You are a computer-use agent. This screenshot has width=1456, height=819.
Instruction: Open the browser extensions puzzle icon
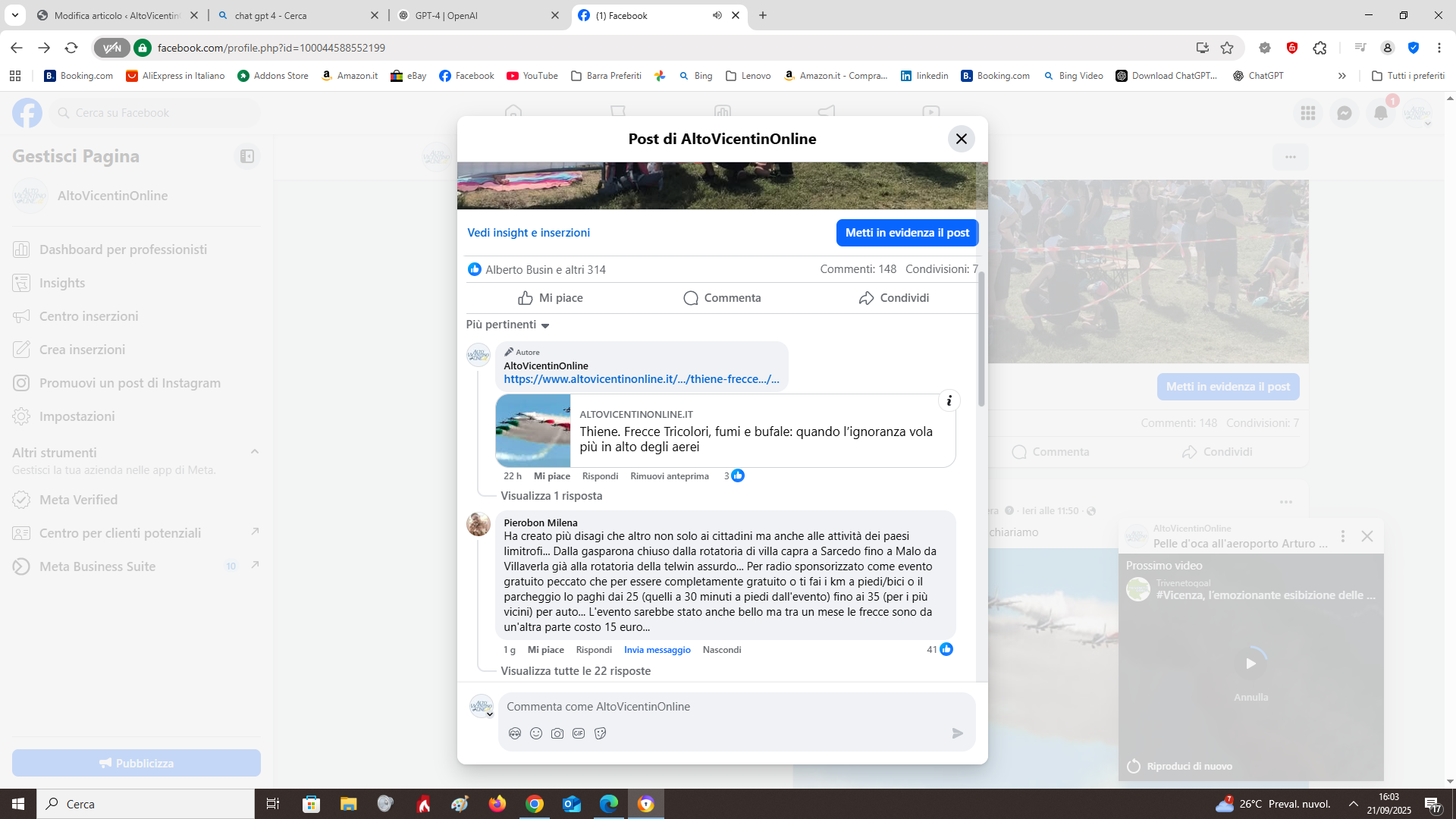1320,48
